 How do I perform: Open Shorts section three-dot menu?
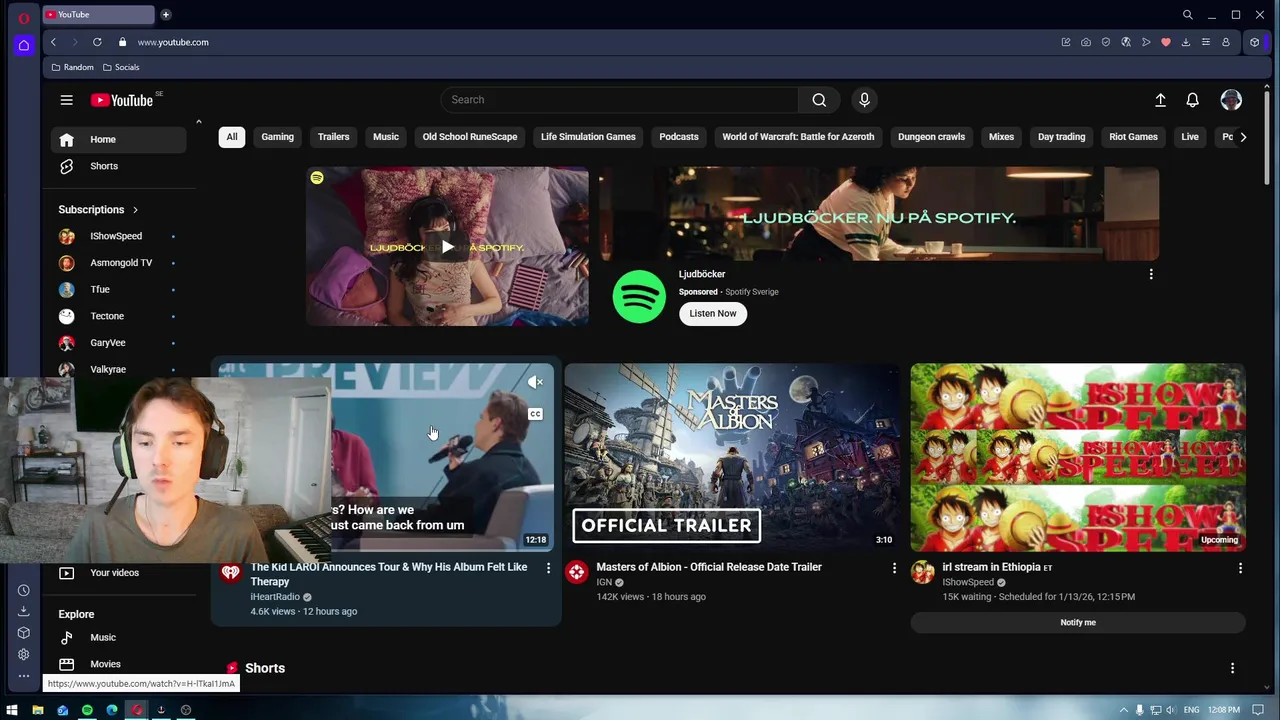coord(1232,668)
